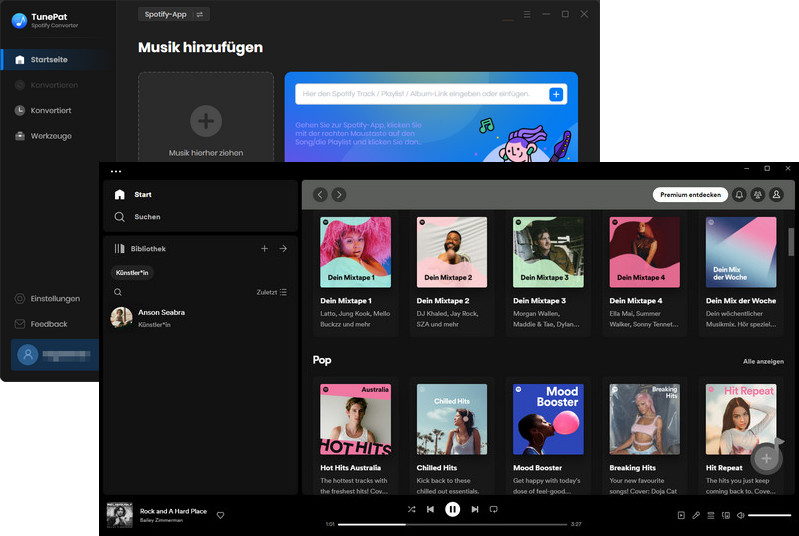799x536 pixels.
Task: Expand Bibliothek with the arrow icon
Action: (283, 249)
